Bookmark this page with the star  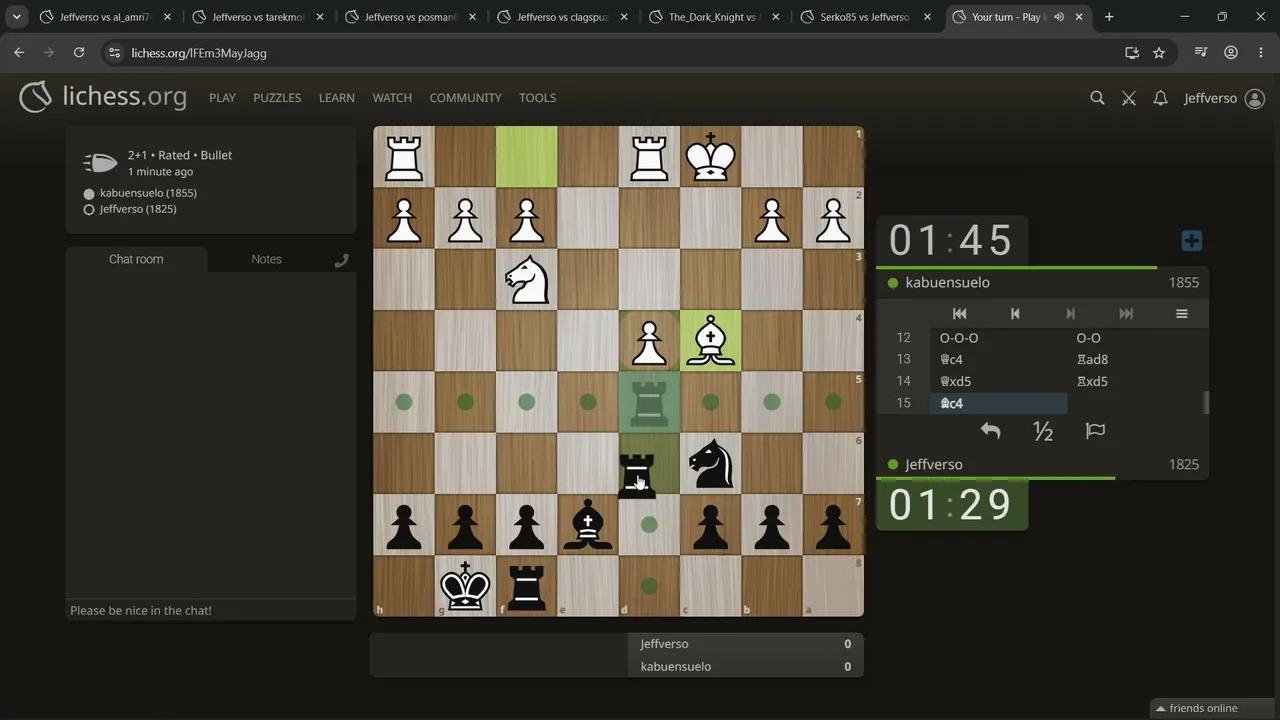click(x=1159, y=53)
